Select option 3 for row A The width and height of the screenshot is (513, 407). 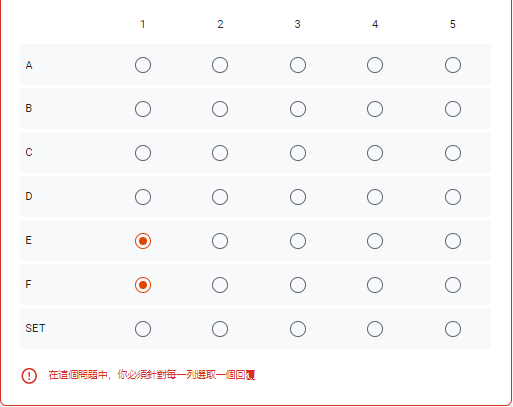tap(298, 65)
